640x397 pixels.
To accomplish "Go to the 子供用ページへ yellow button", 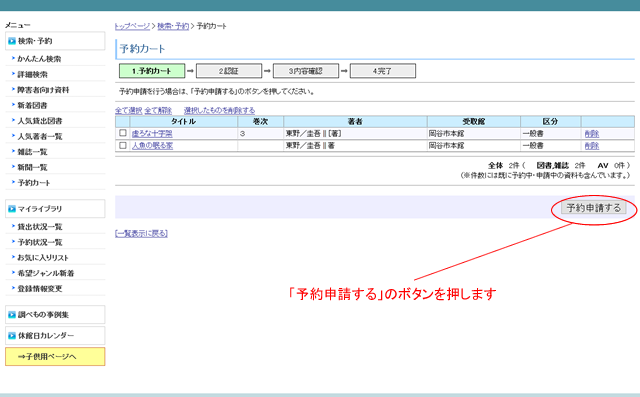I will [55, 357].
